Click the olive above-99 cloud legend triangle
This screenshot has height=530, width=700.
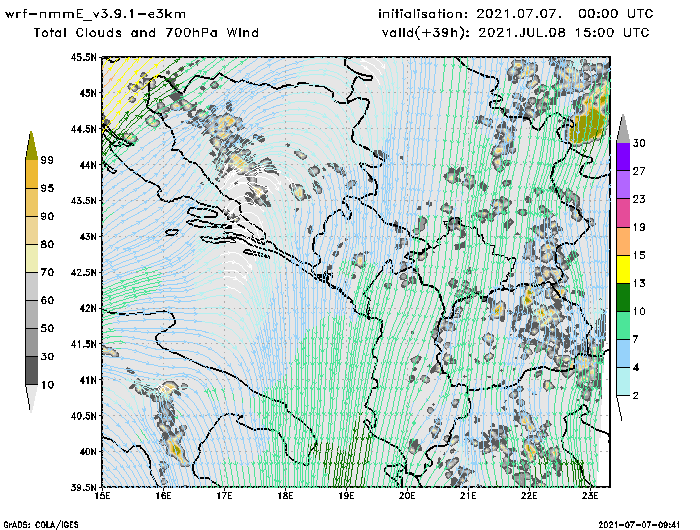(x=31, y=146)
